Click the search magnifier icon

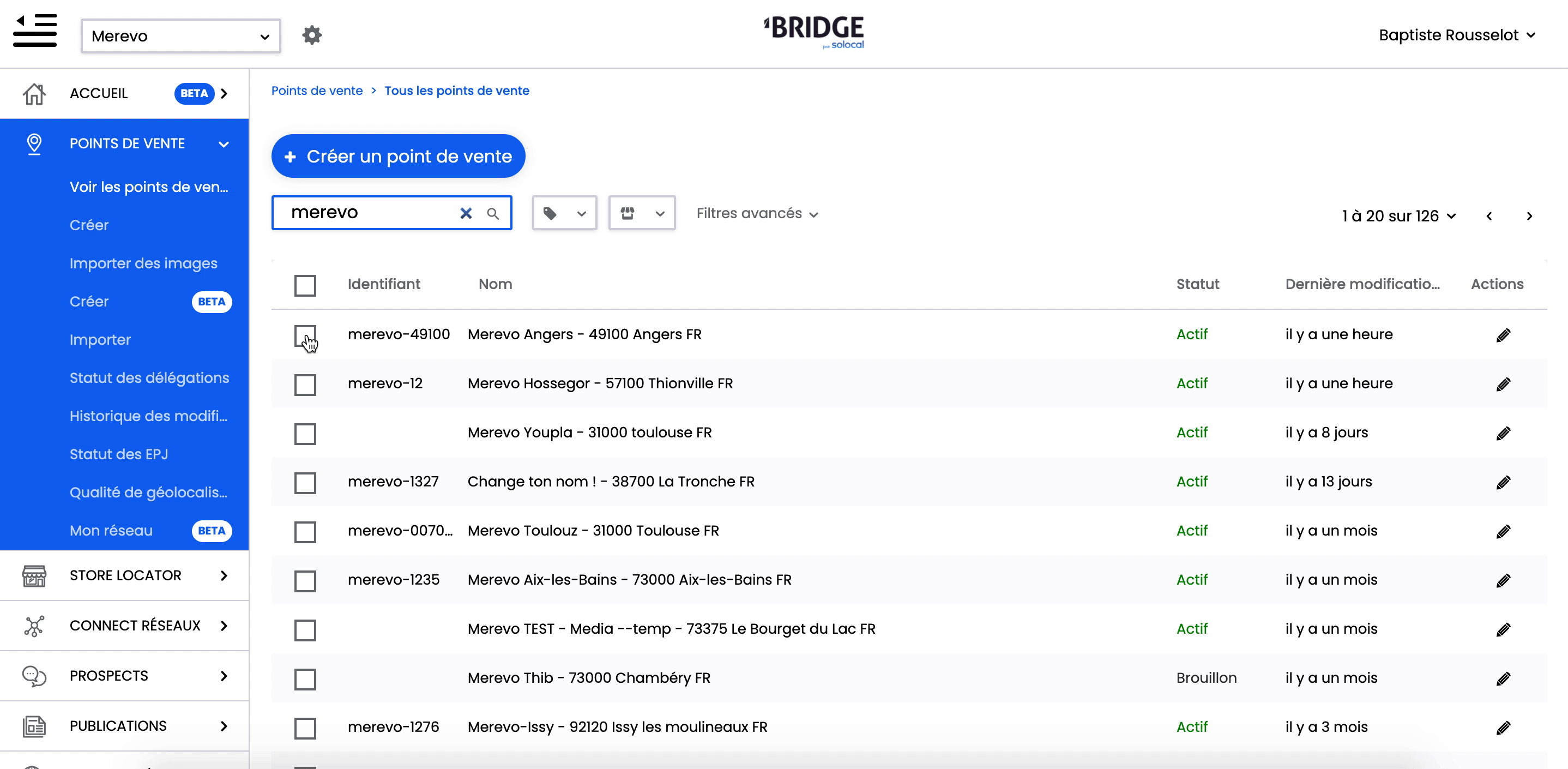coord(493,214)
